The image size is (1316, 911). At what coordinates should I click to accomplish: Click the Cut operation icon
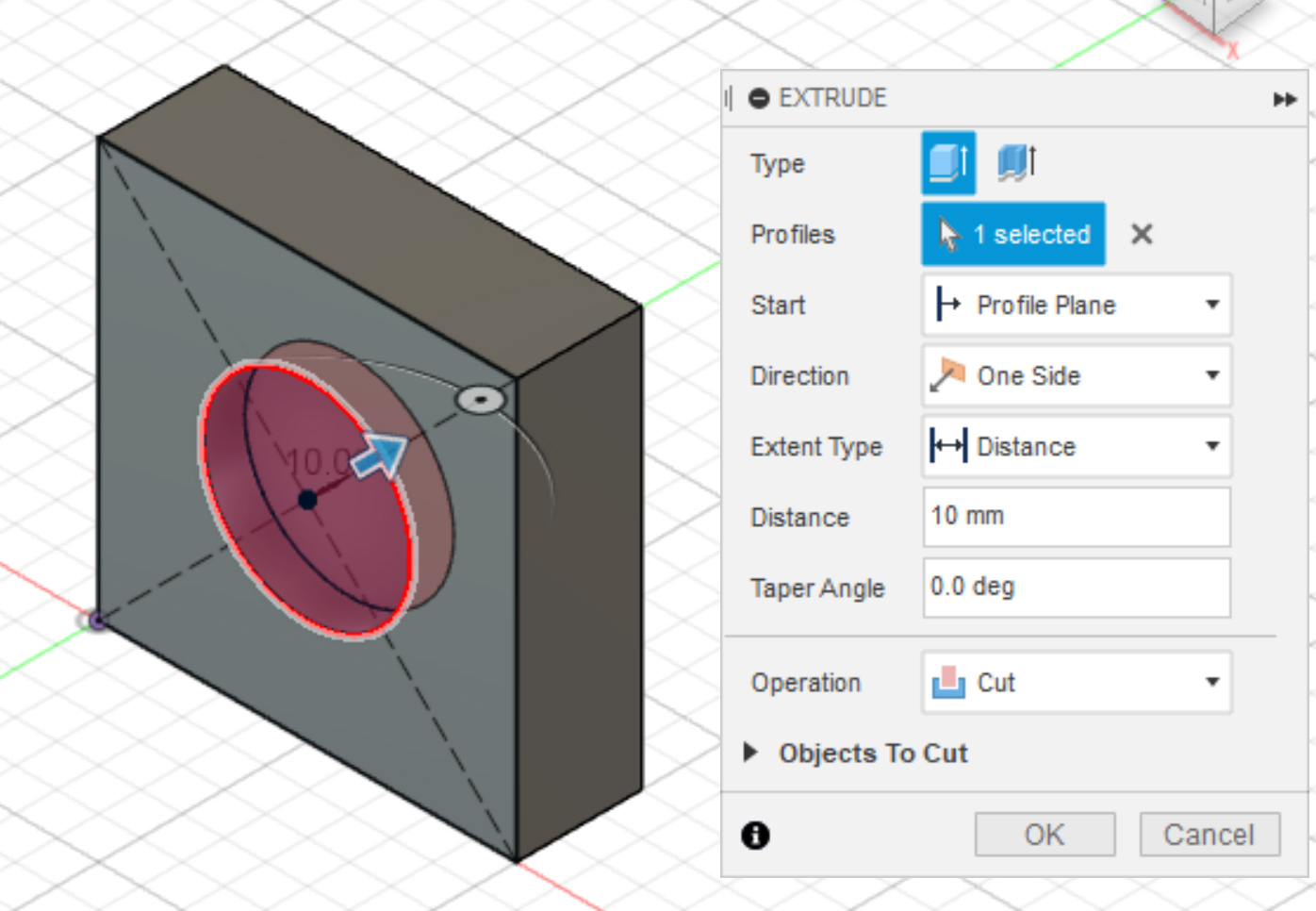[x=946, y=682]
